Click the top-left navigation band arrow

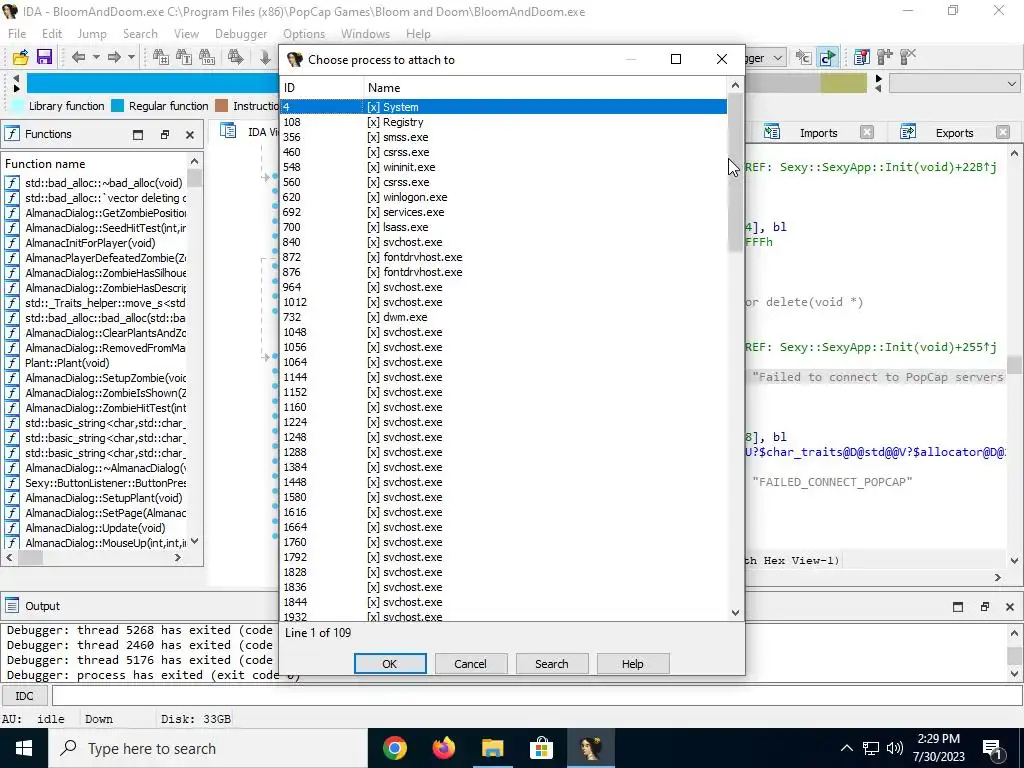point(16,78)
